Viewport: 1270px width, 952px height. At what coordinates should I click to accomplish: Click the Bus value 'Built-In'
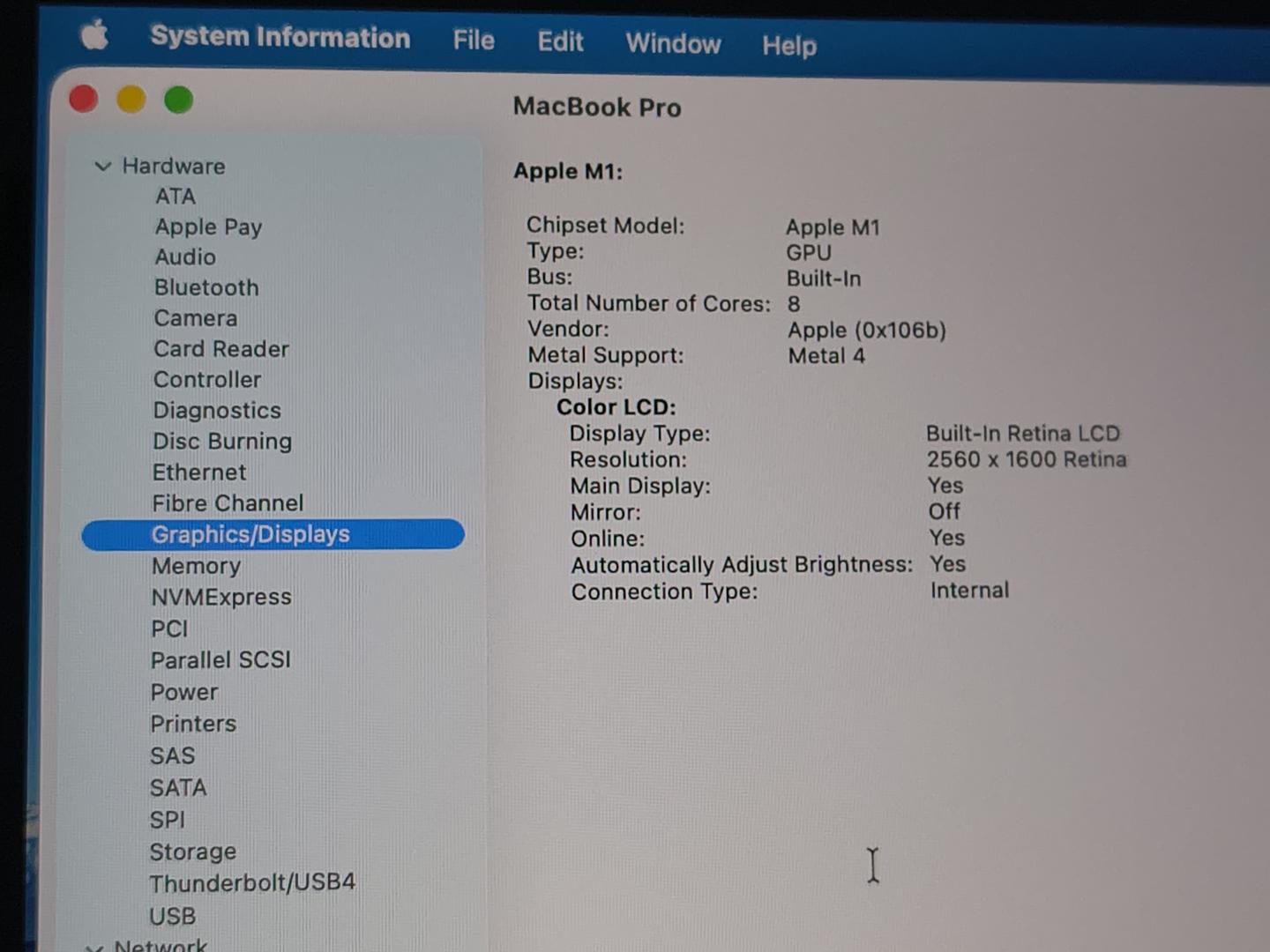[824, 279]
